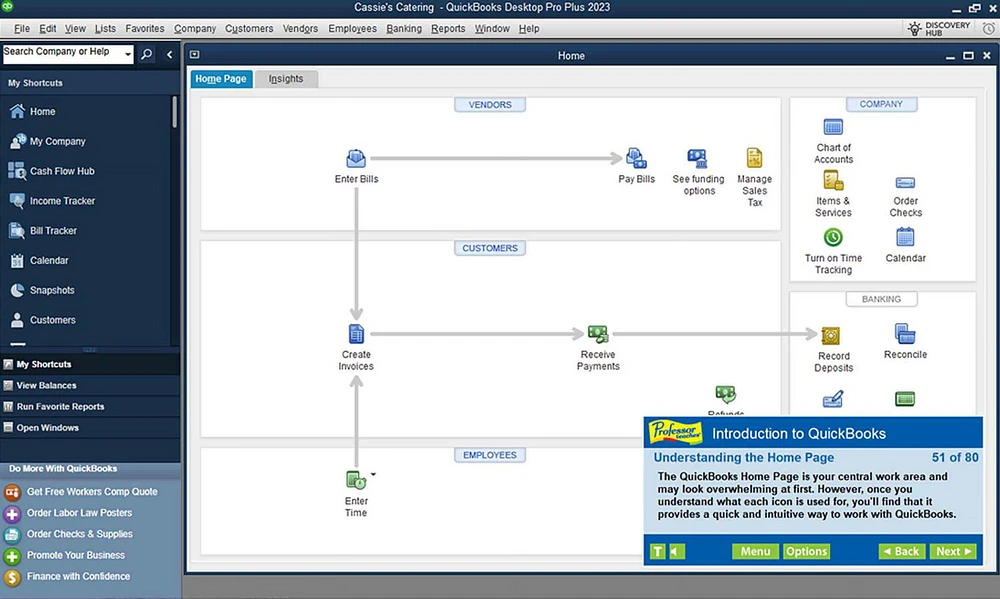Open the Items & Services icon
This screenshot has width=1000, height=599.
point(833,181)
